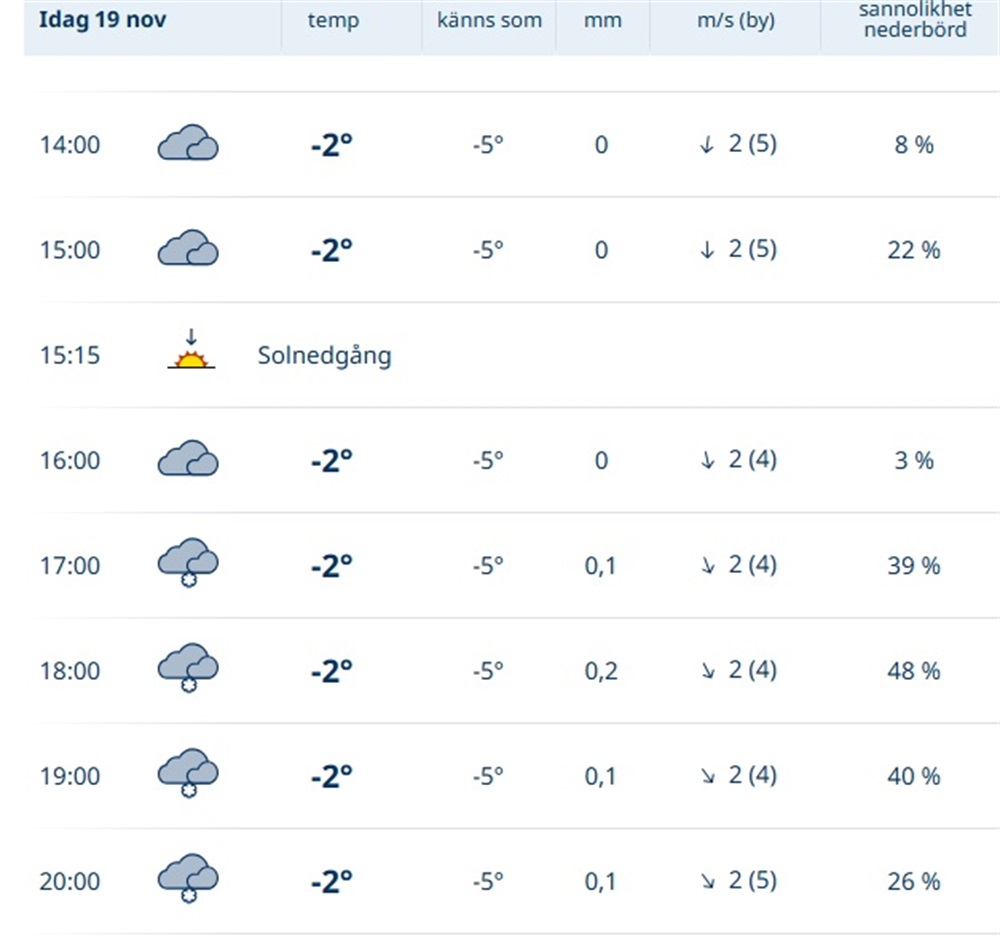Click the 0,2 mm precipitation value

(x=600, y=671)
